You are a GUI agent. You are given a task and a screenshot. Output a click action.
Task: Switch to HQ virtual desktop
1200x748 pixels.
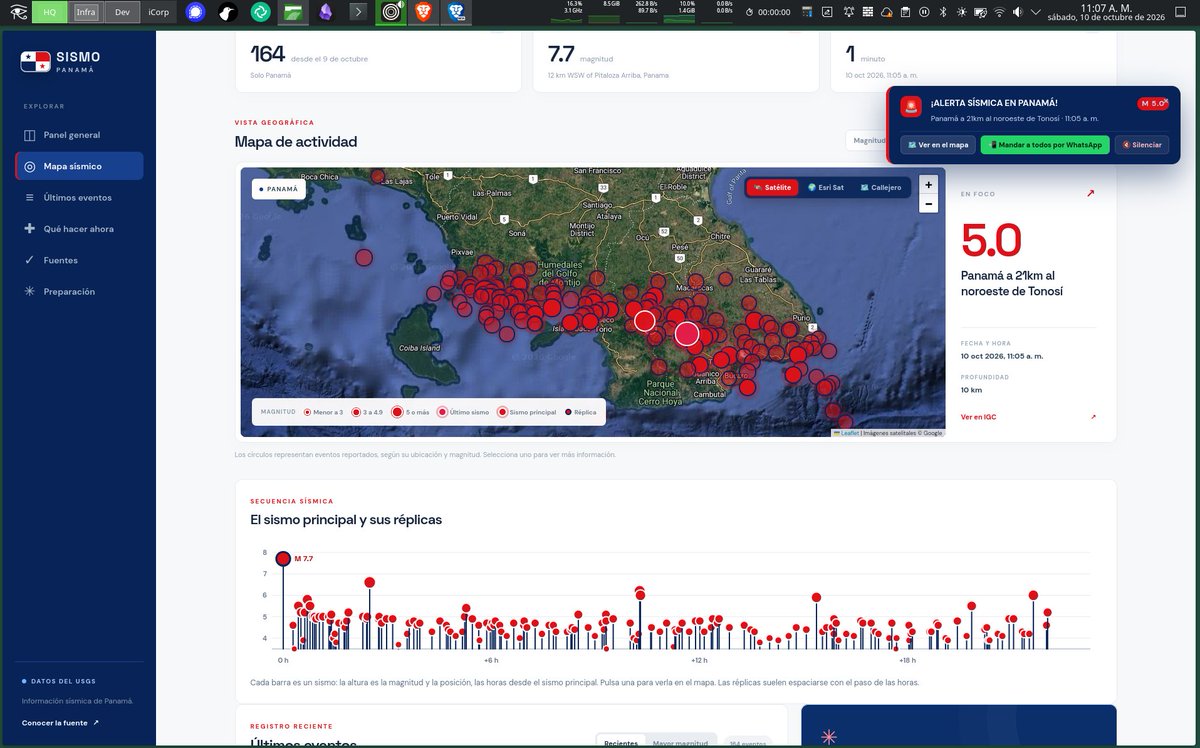(x=49, y=12)
